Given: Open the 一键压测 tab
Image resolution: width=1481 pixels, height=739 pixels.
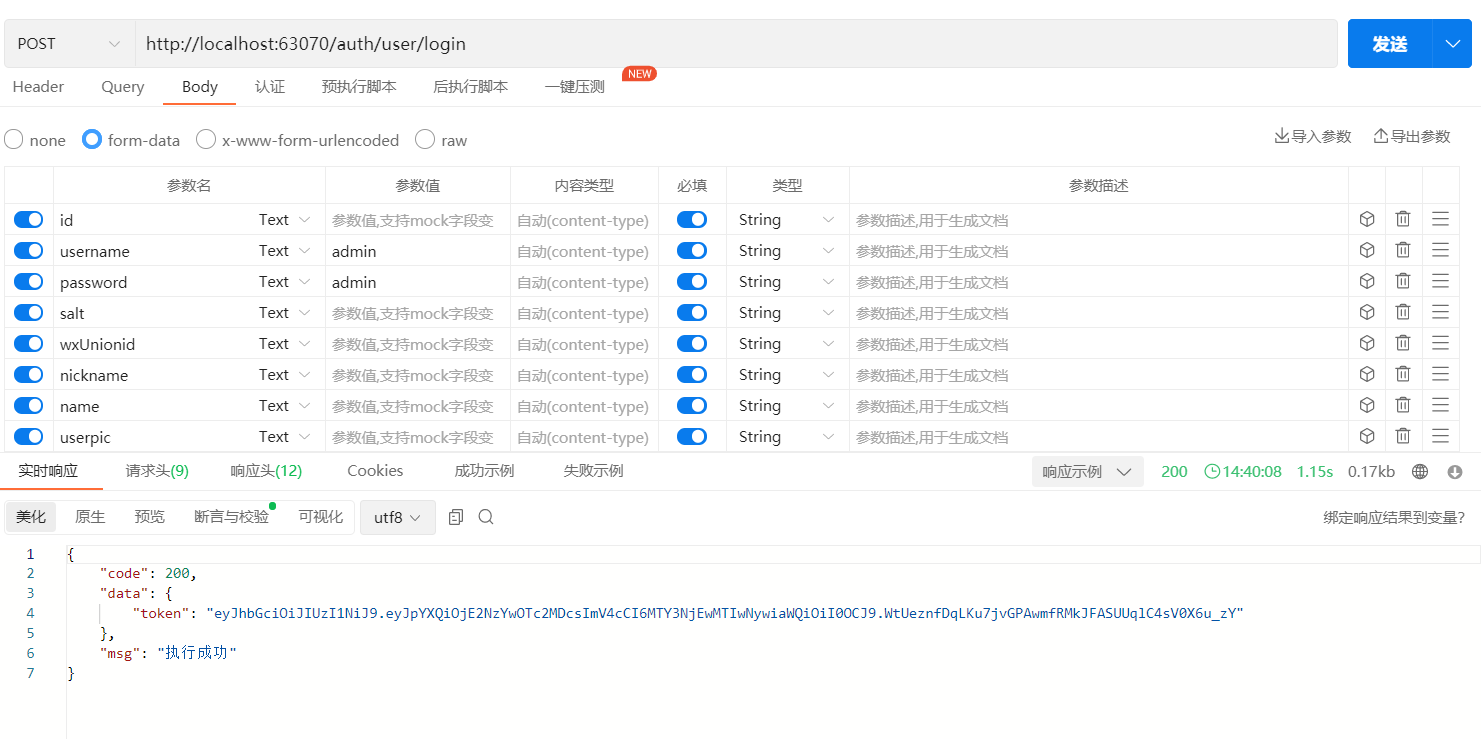Looking at the screenshot, I should tap(575, 87).
